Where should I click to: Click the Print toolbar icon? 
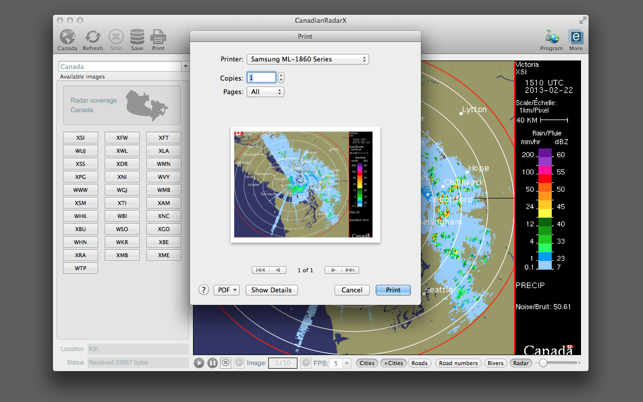158,40
